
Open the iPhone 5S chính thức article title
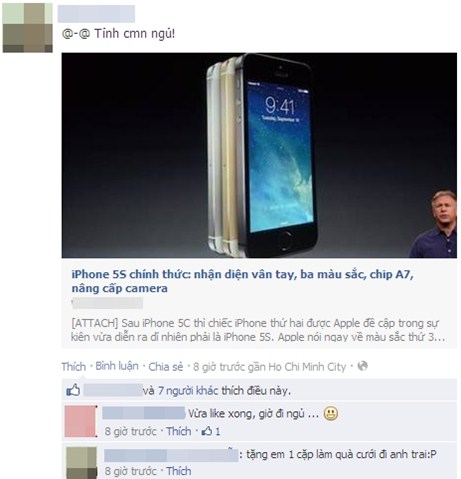(x=242, y=281)
